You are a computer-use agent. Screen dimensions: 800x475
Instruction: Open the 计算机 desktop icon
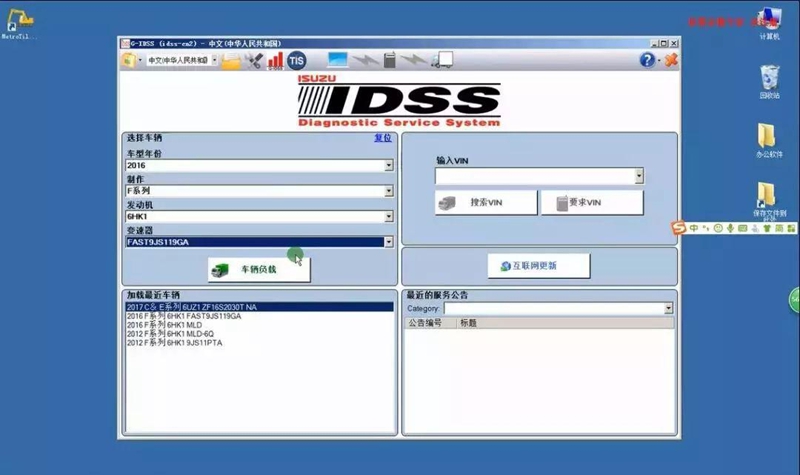click(x=769, y=24)
